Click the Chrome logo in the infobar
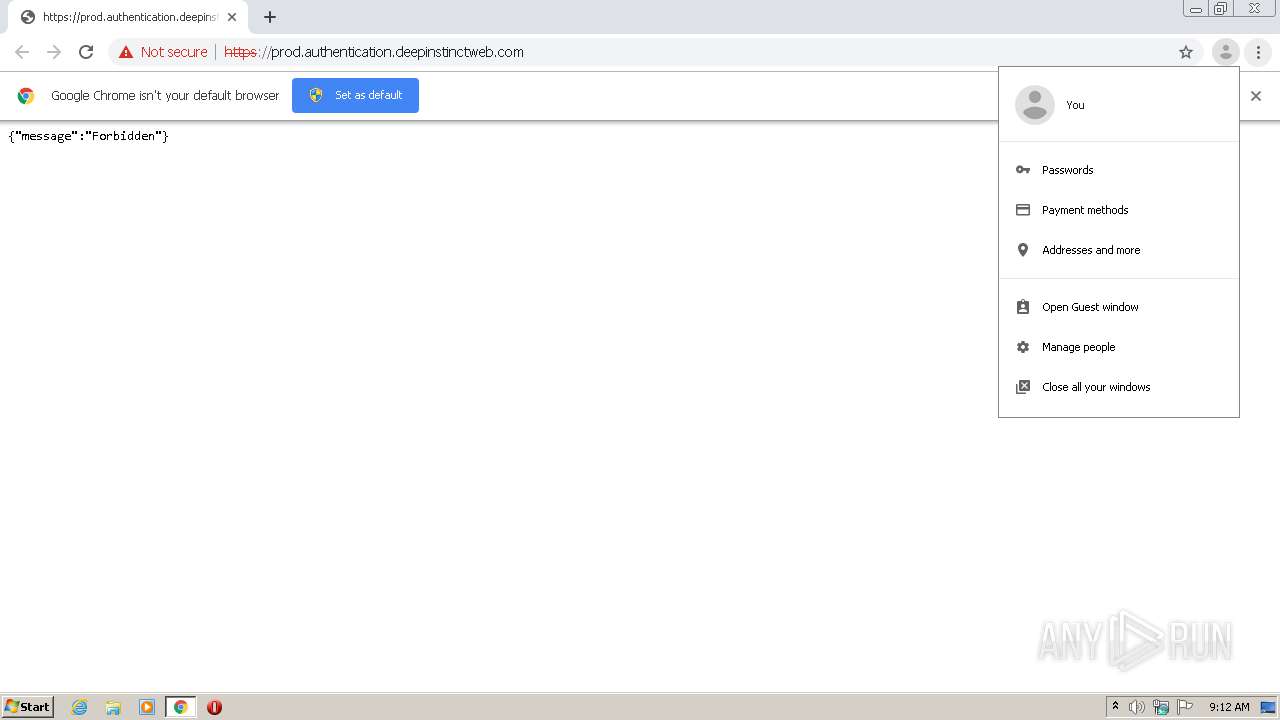 pos(26,96)
